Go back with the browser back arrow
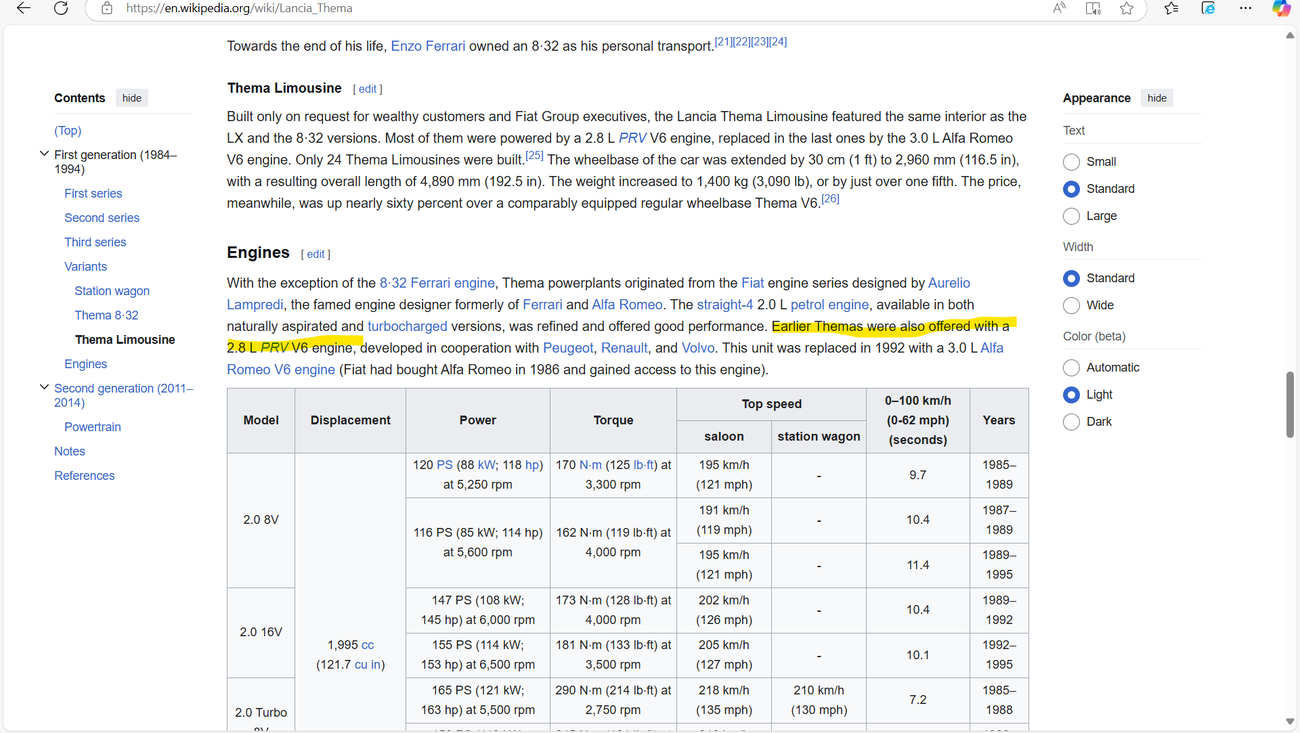Viewport: 1300px width, 733px height. pos(23,8)
